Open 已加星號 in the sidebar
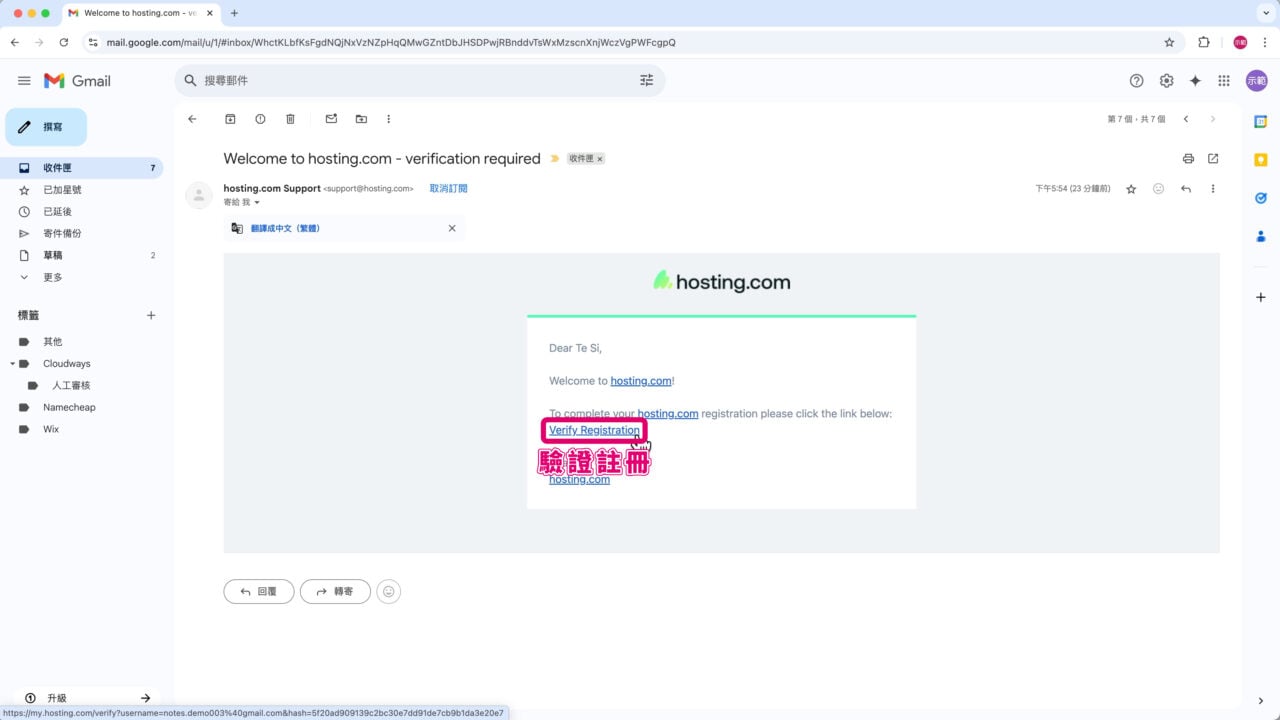 pos(63,190)
